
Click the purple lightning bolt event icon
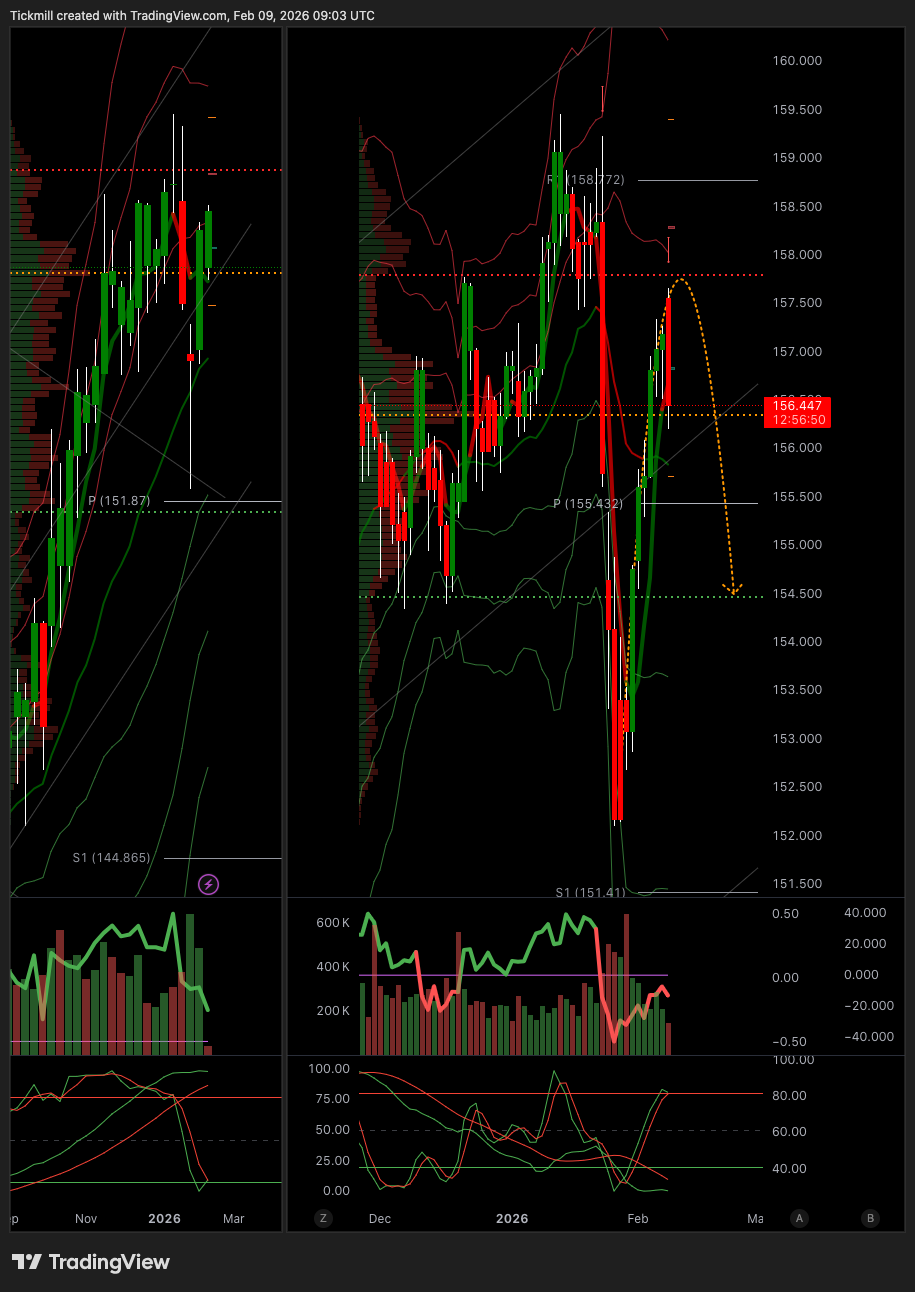[208, 884]
